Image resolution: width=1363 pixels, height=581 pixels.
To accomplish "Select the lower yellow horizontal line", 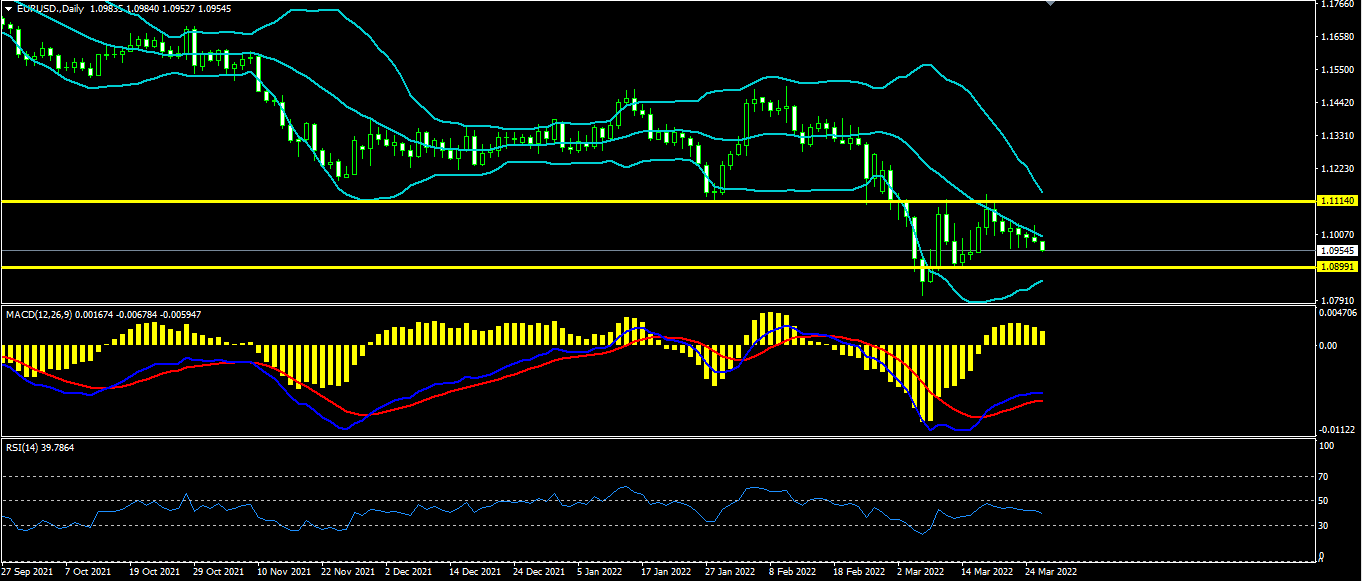I will [x=657, y=267].
